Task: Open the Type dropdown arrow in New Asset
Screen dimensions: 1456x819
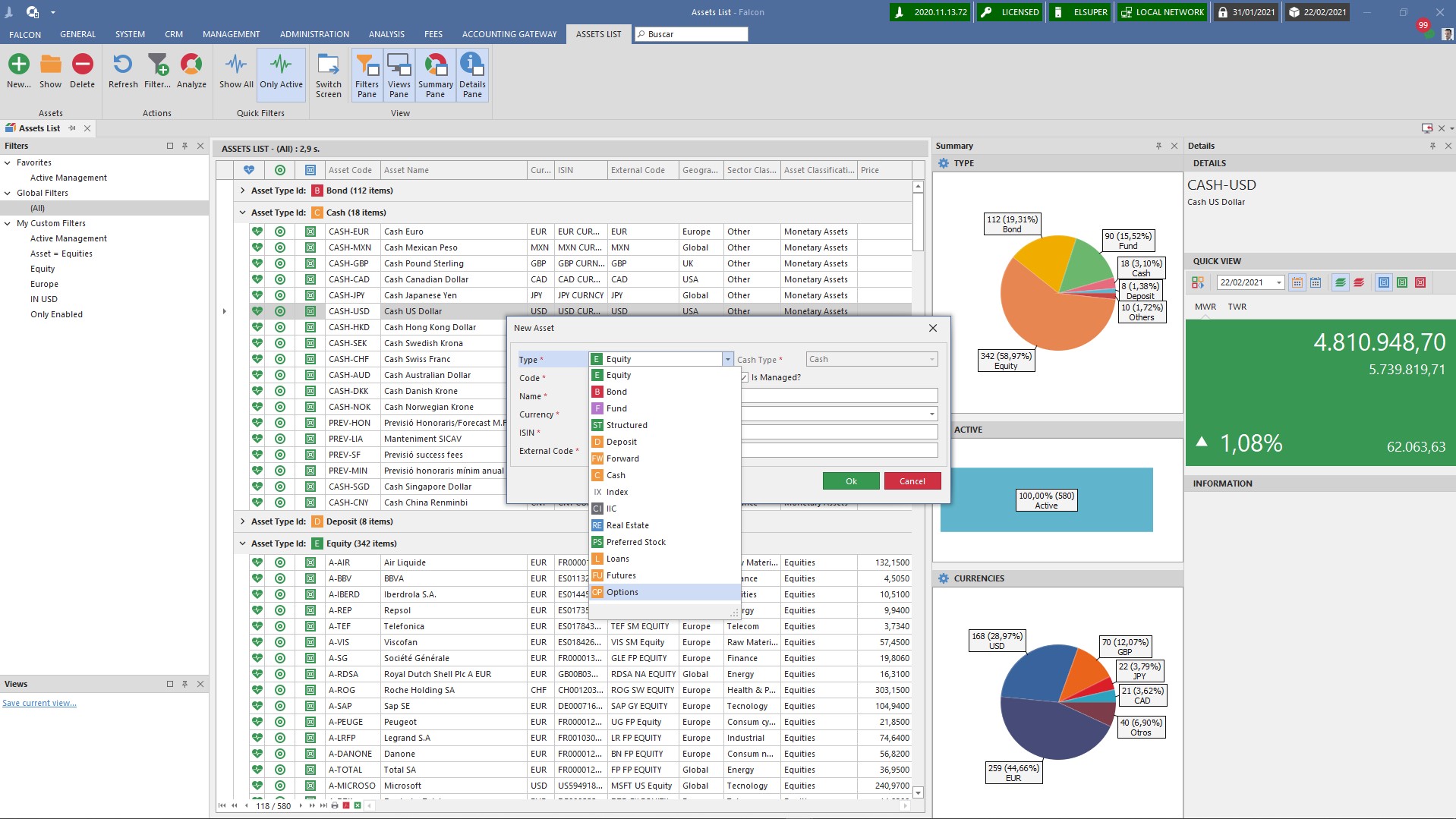Action: coord(727,359)
